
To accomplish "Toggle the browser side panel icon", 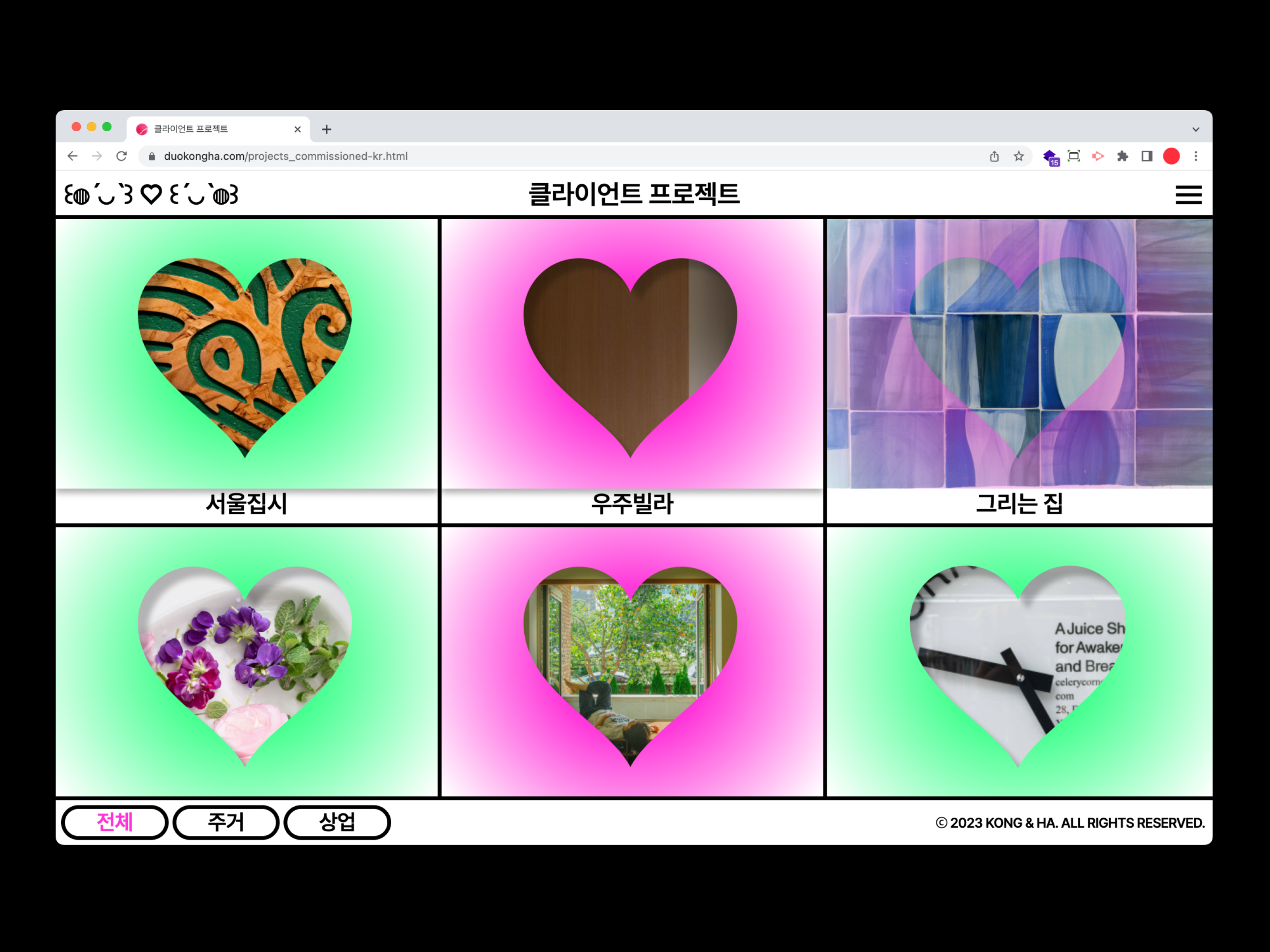I will (1147, 156).
